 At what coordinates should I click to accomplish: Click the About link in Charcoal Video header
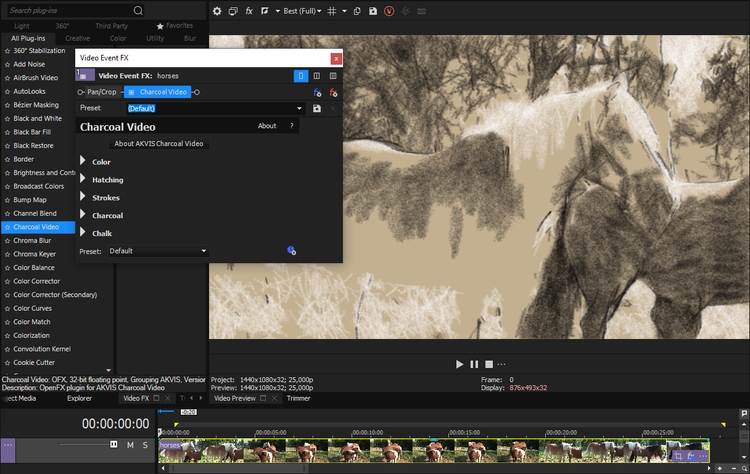(x=267, y=126)
